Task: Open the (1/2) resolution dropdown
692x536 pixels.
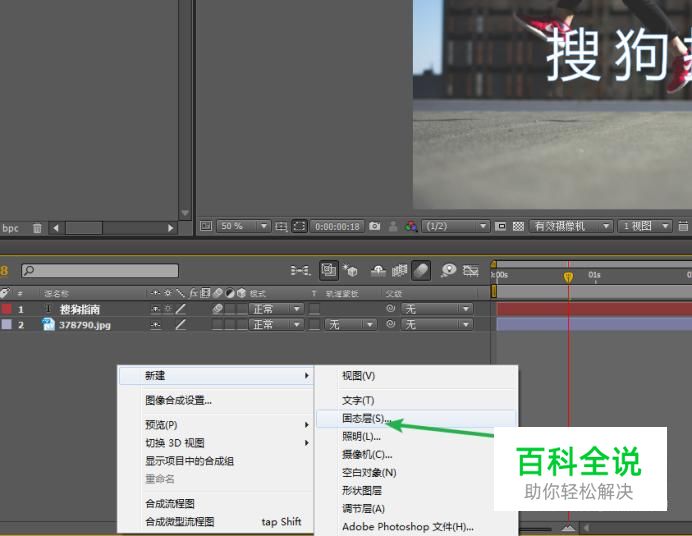Action: pyautogui.click(x=456, y=226)
